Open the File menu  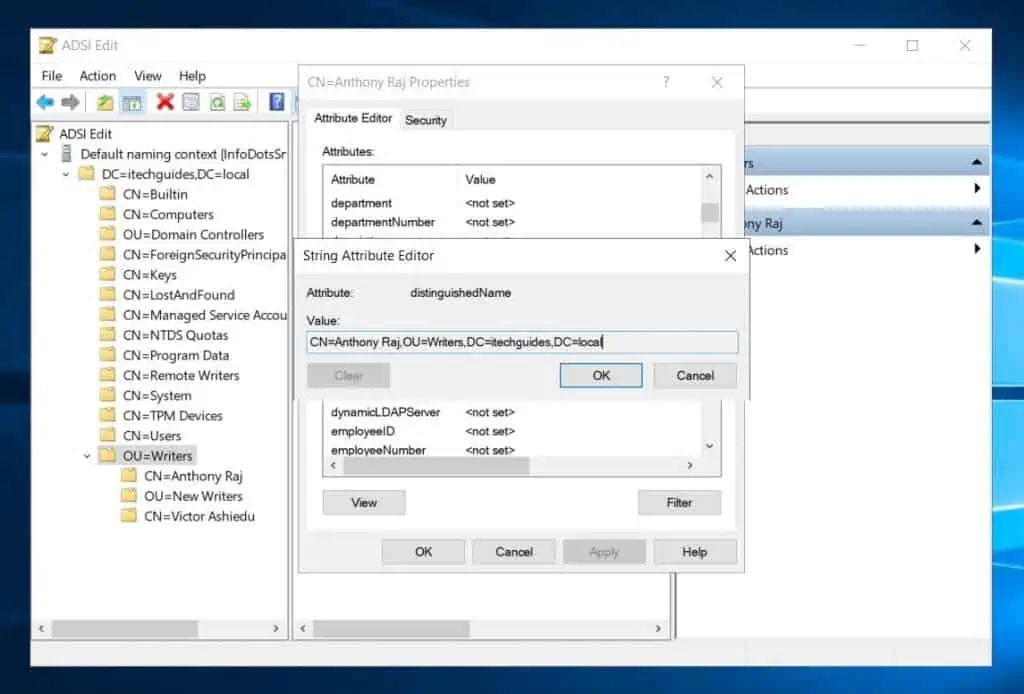coord(52,76)
